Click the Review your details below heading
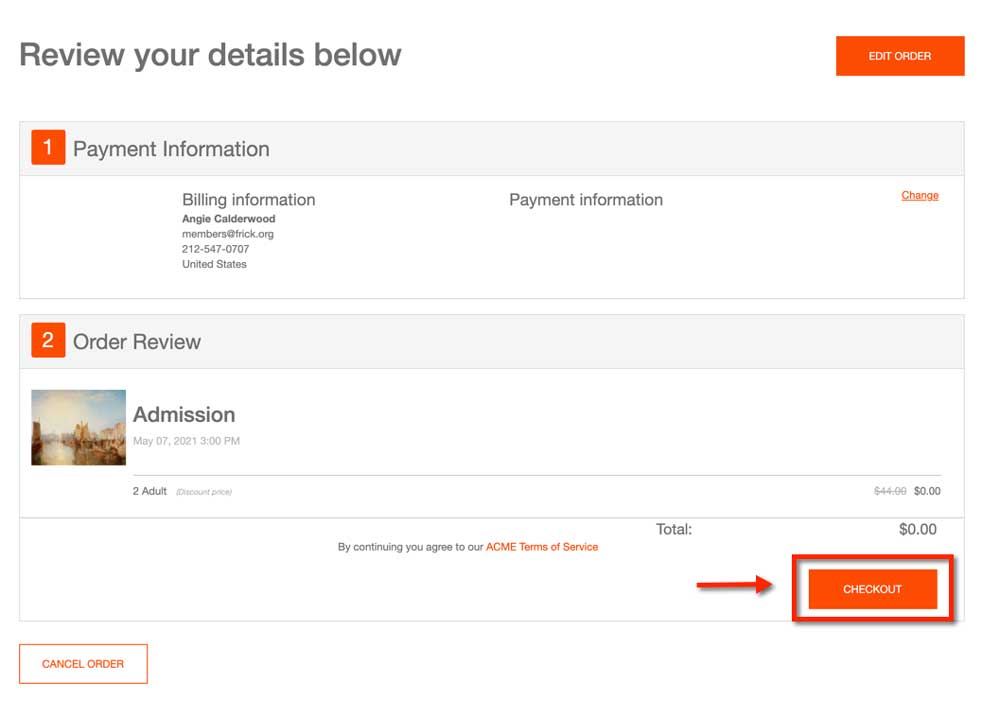This screenshot has height=701, width=1000. 210,55
